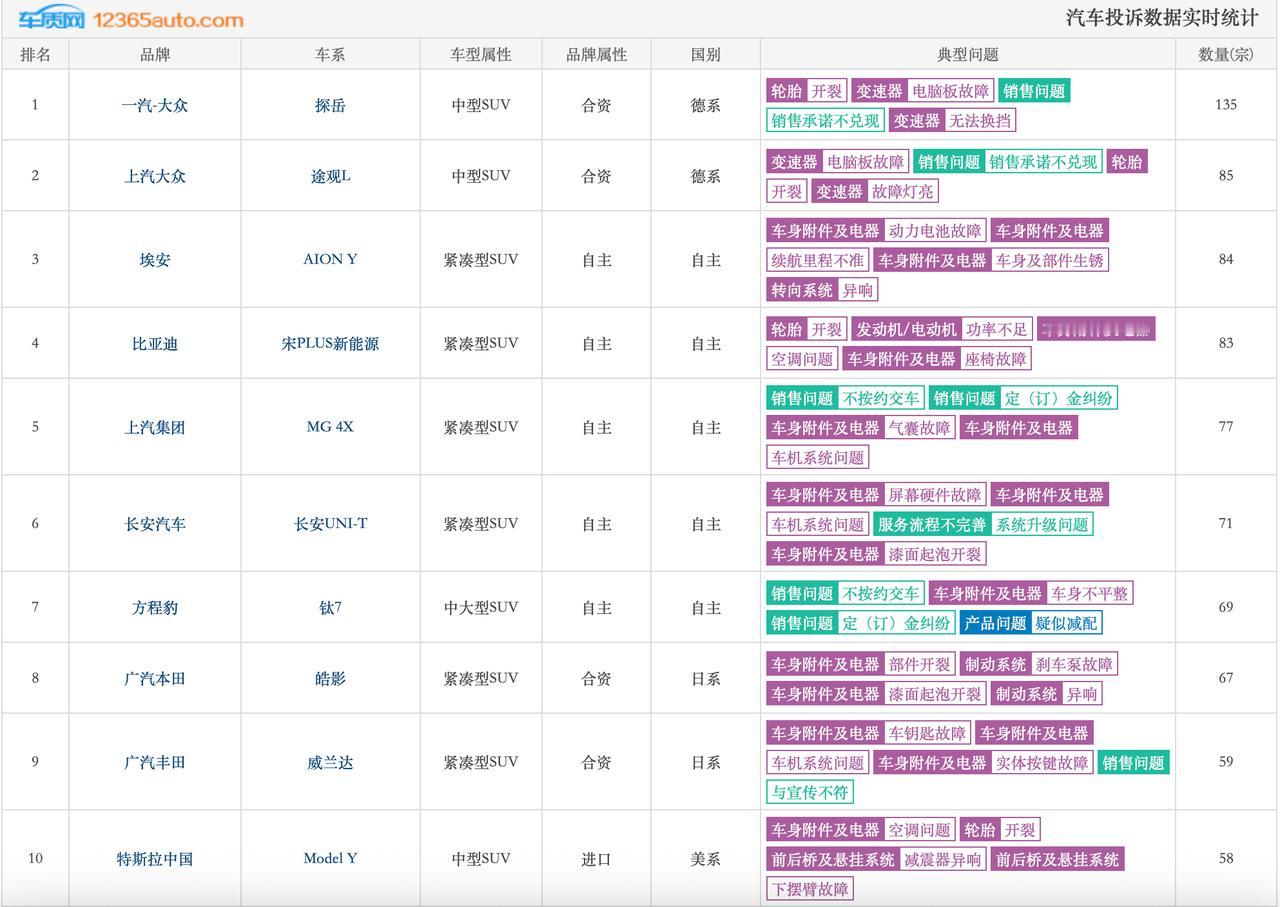Image resolution: width=1280 pixels, height=907 pixels.
Task: Click the 减震器异响 tag
Action: pyautogui.click(x=942, y=859)
